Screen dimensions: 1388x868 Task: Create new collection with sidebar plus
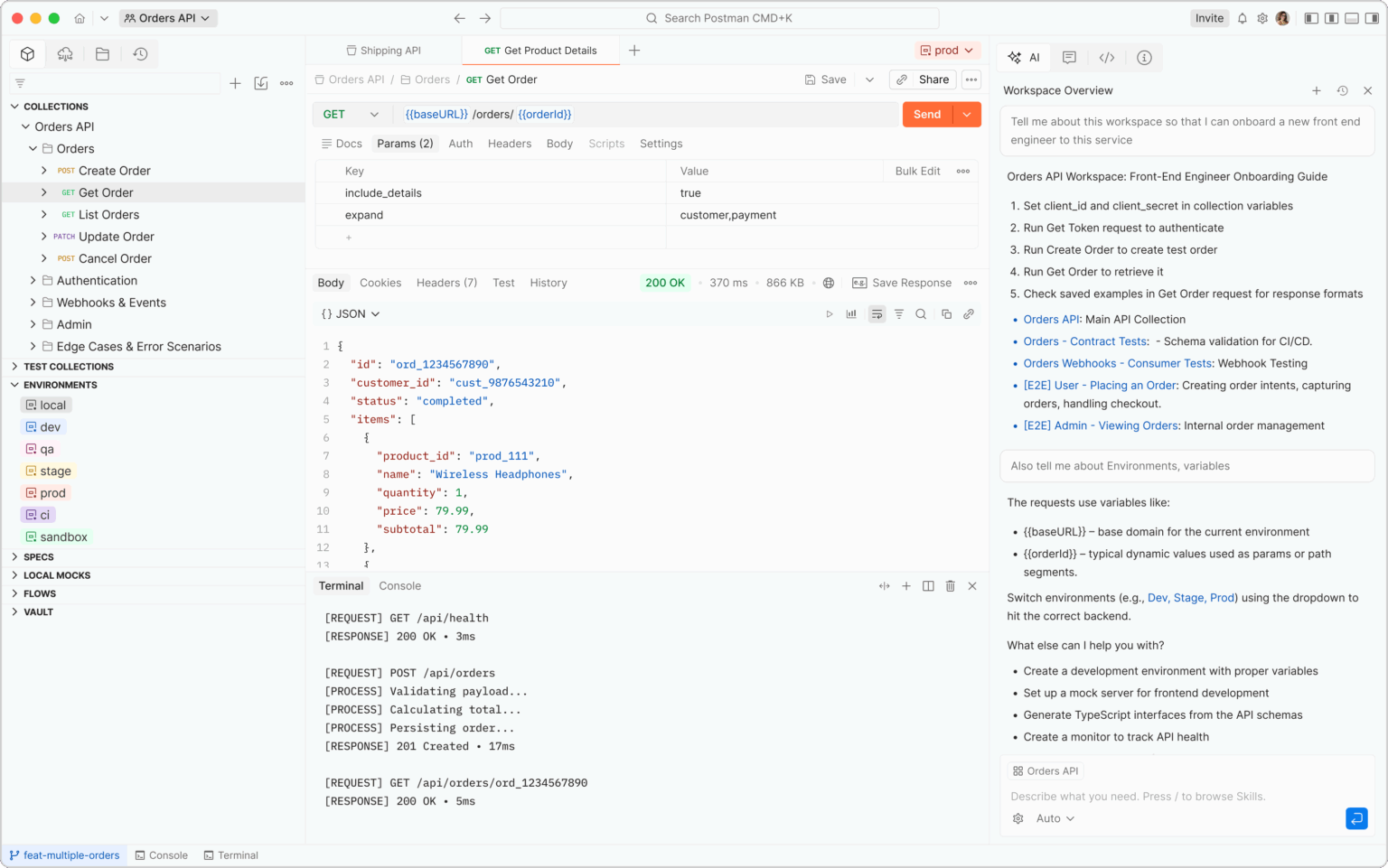click(x=235, y=83)
